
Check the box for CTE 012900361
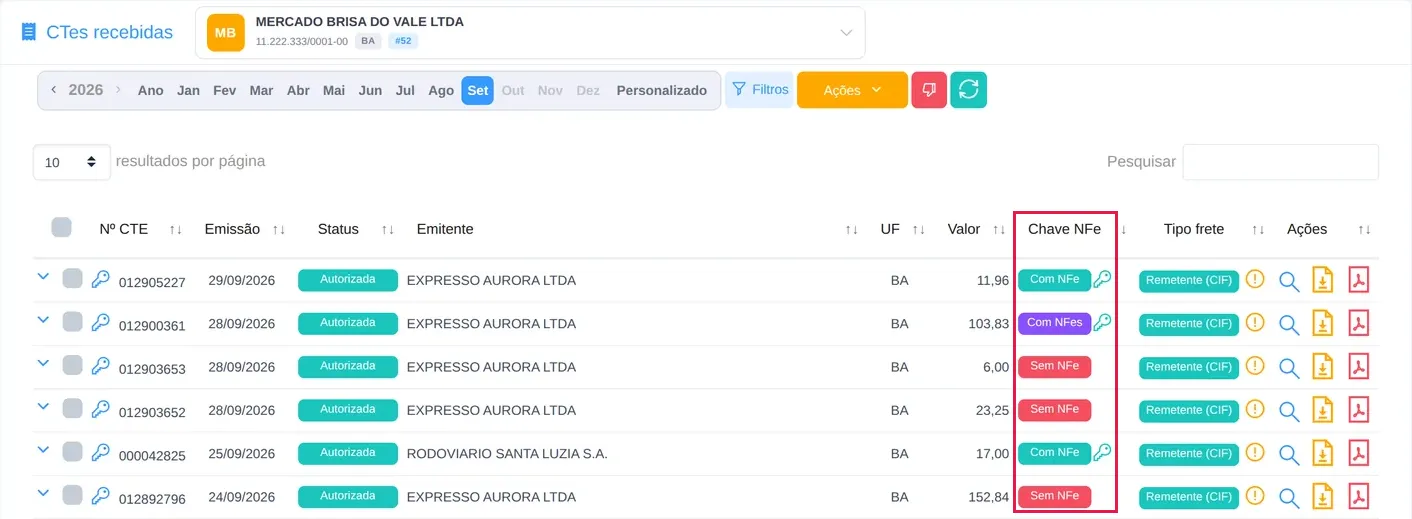click(72, 321)
